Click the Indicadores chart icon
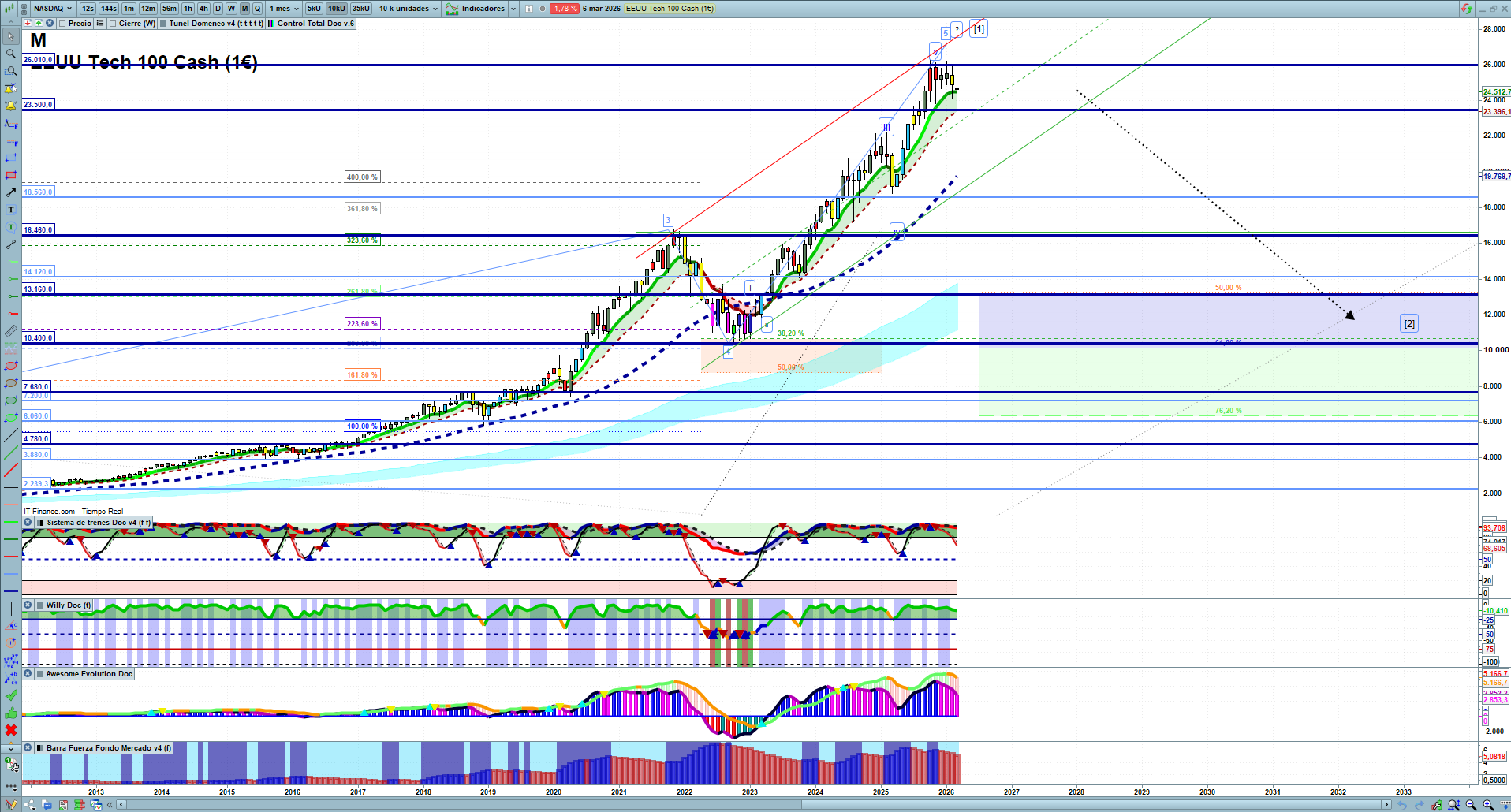 click(x=452, y=9)
